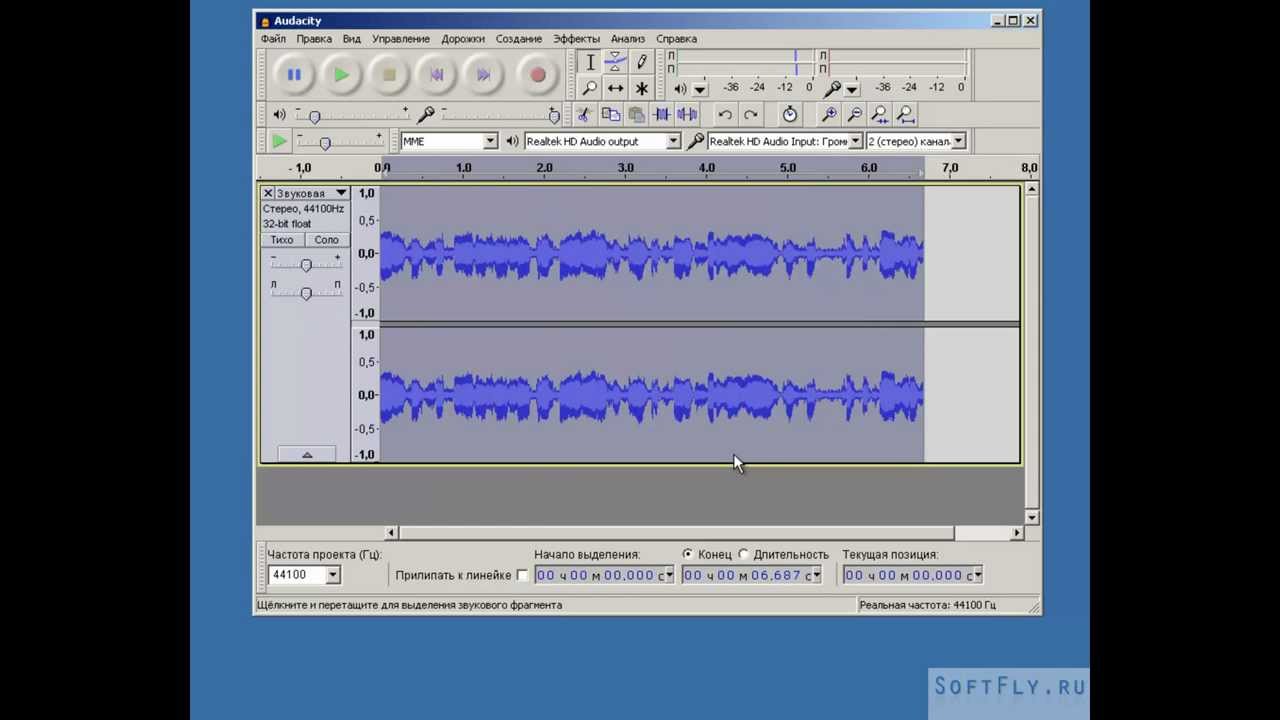Start recording with the red Record button
1280x720 pixels.
537,75
